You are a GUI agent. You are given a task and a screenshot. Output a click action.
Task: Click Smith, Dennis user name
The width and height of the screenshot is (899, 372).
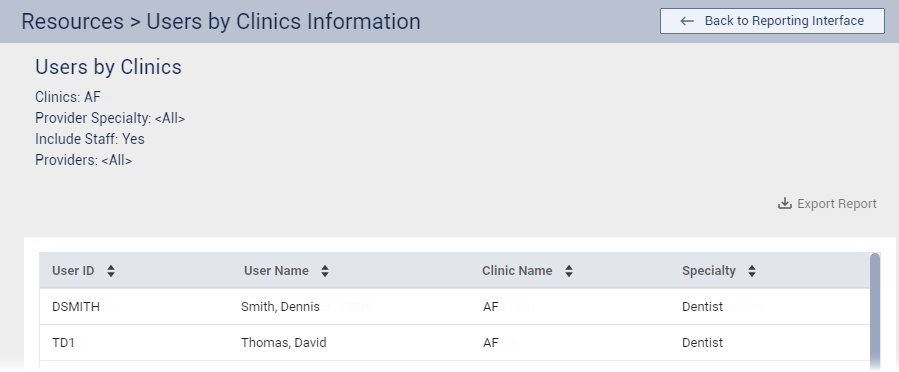[280, 307]
